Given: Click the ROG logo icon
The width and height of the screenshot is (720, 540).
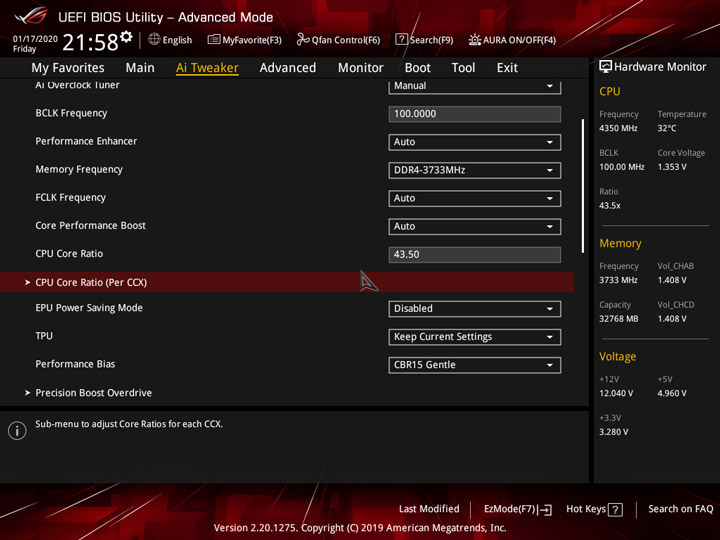Looking at the screenshot, I should point(30,15).
